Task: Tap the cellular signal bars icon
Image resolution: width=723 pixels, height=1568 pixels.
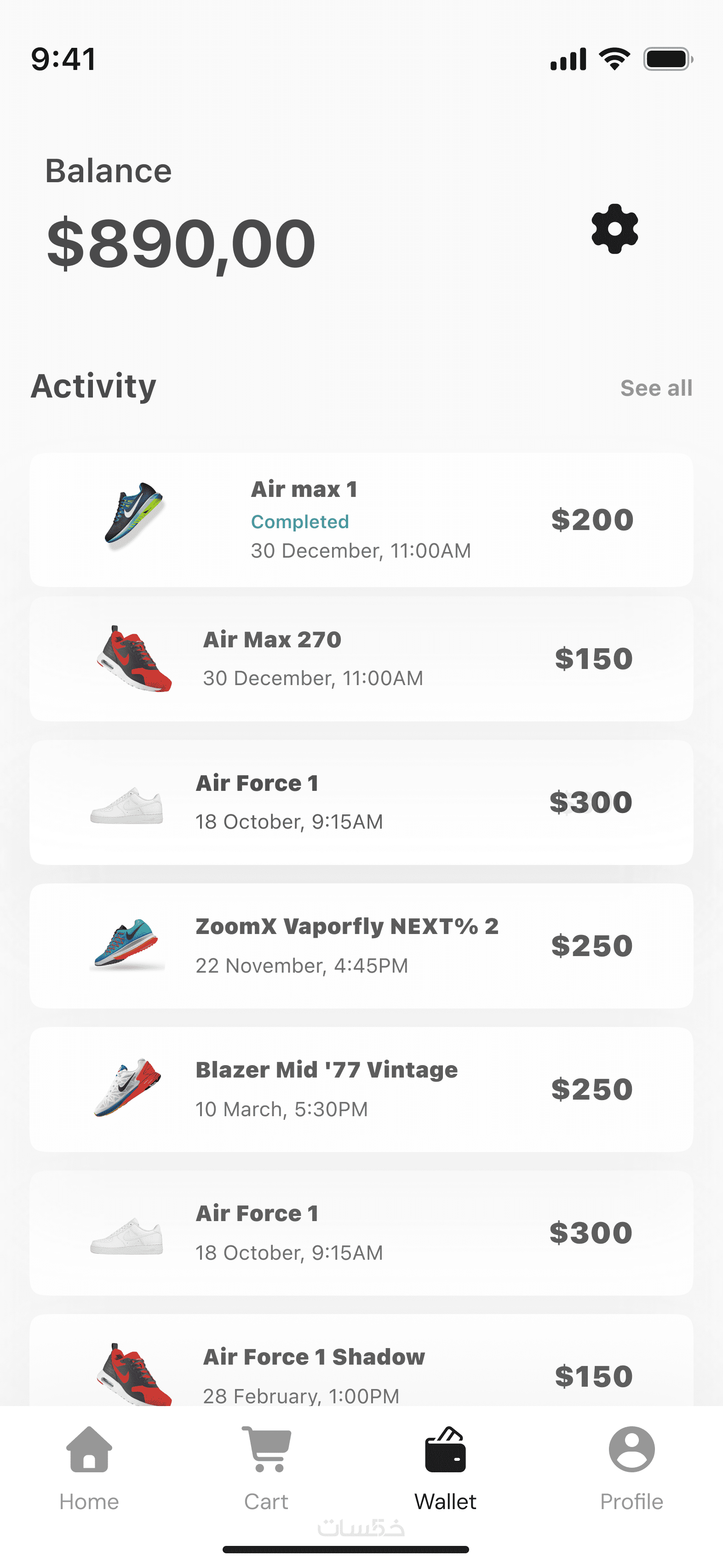Action: [568, 59]
